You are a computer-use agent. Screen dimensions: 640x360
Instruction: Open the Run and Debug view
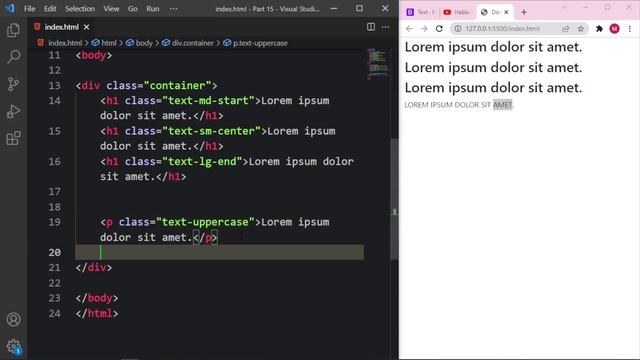[13, 111]
